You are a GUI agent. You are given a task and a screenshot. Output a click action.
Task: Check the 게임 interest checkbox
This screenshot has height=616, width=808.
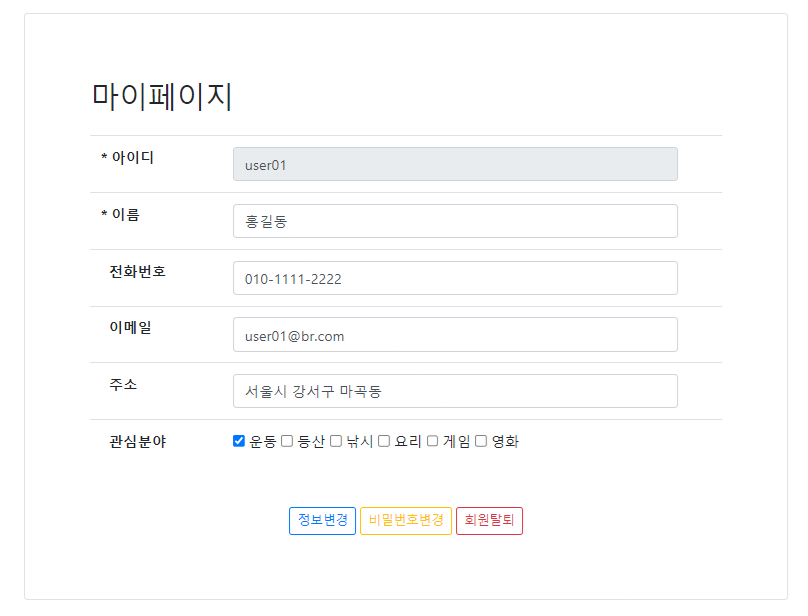pos(432,441)
